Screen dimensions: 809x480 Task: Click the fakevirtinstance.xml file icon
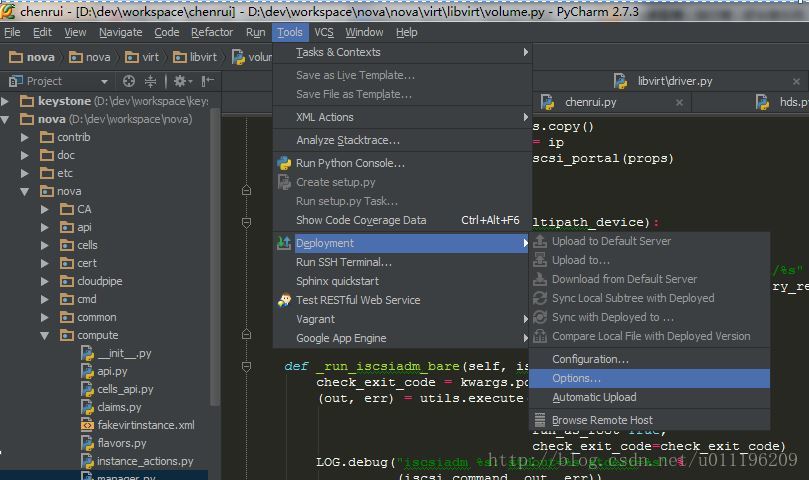coord(87,425)
